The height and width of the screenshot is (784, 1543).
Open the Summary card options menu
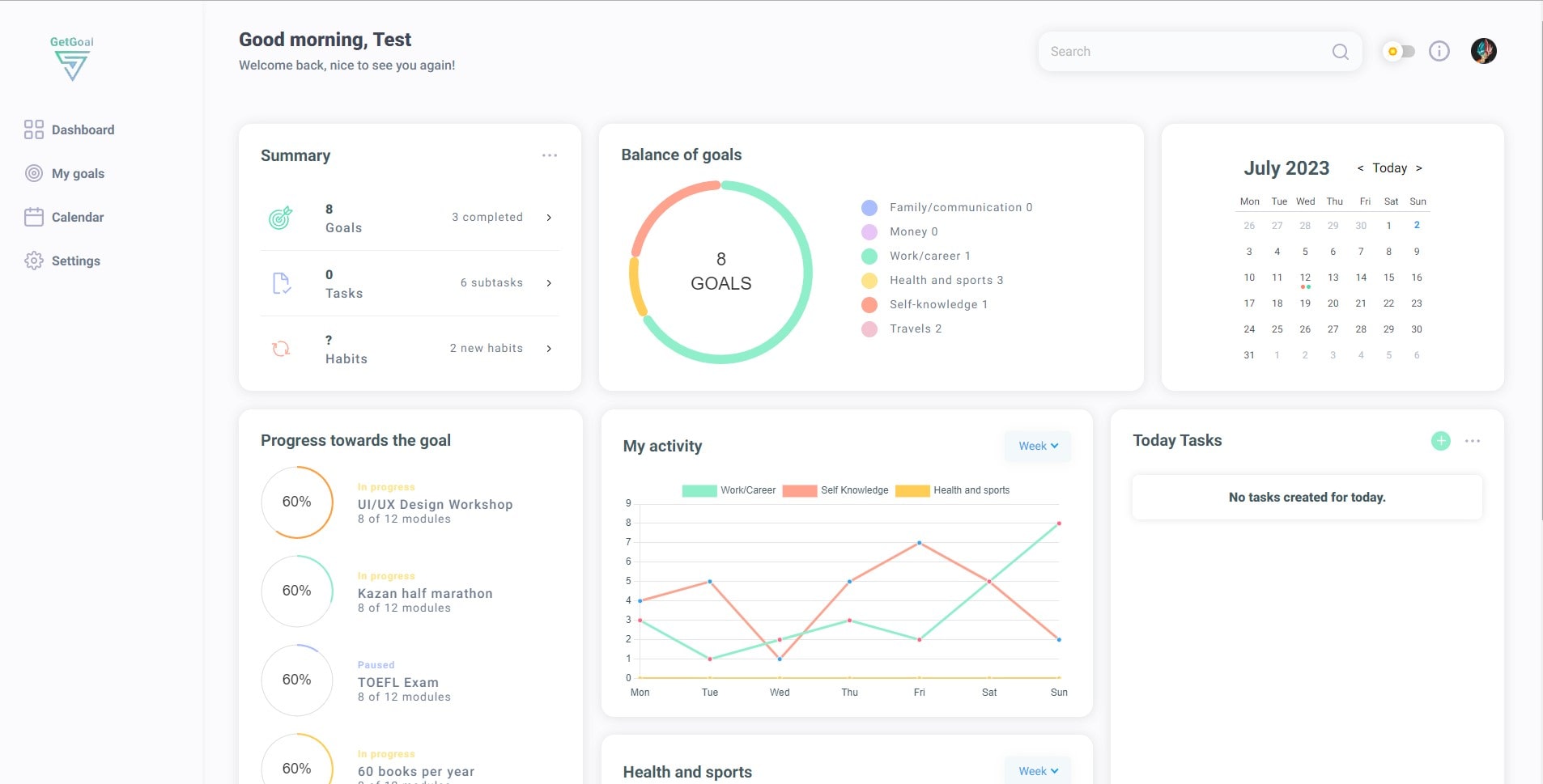tap(550, 155)
